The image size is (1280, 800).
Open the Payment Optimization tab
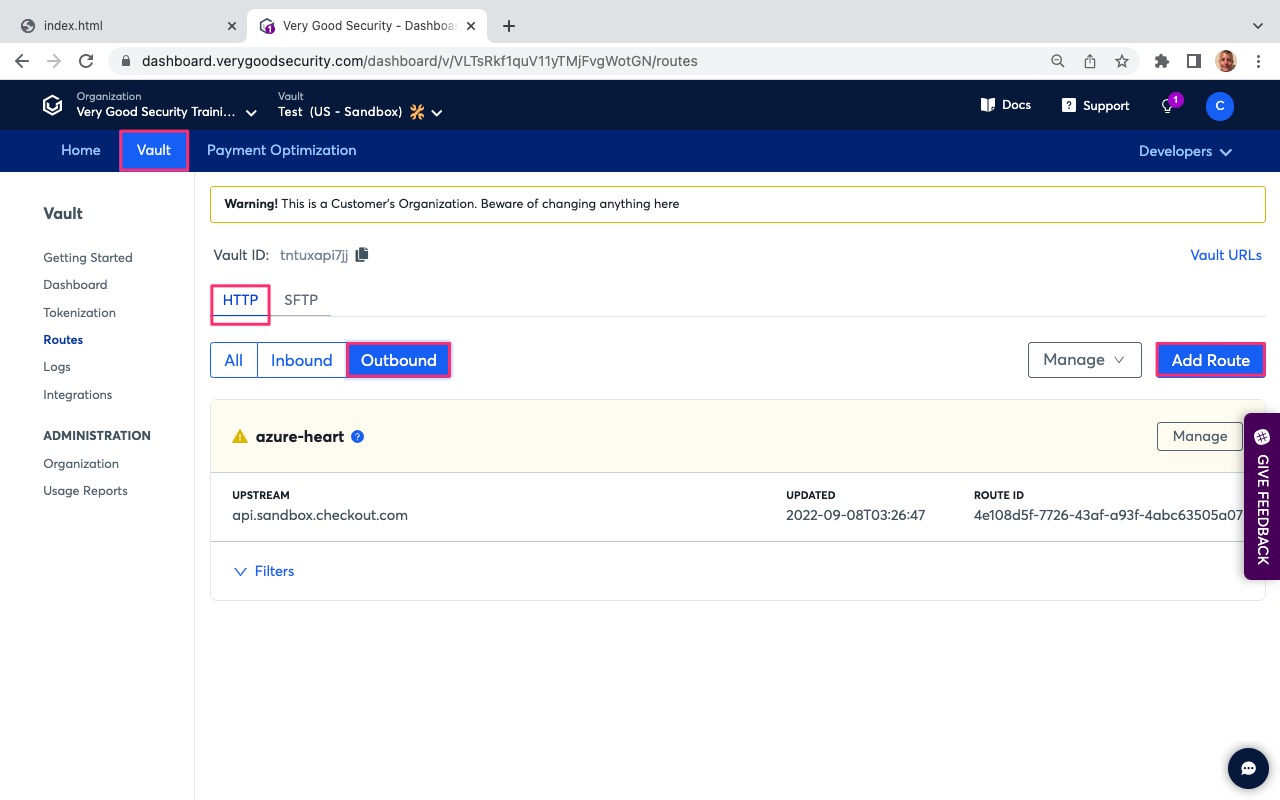pyautogui.click(x=281, y=150)
